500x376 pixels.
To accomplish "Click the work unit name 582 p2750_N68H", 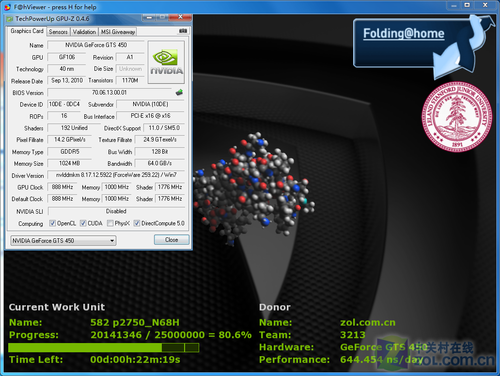I will 135,322.
